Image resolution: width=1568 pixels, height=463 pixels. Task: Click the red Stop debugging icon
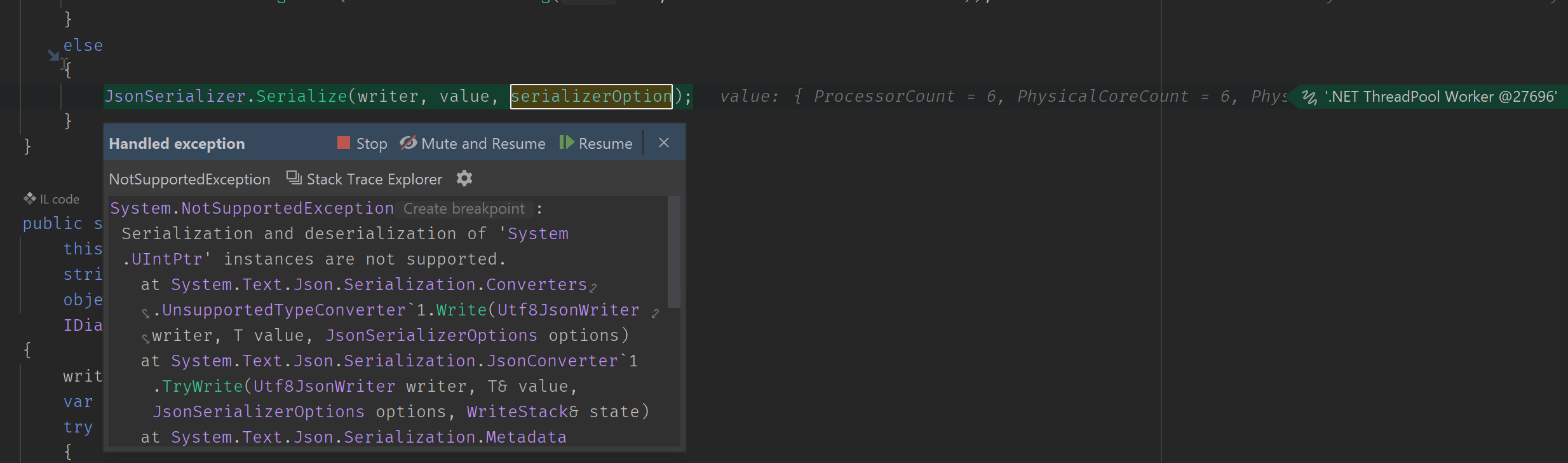coord(344,143)
